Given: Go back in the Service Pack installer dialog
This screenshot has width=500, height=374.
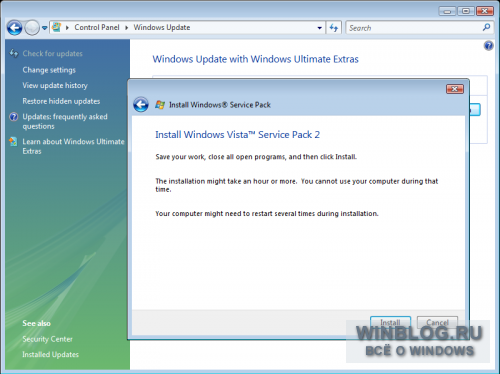Looking at the screenshot, I should click(141, 105).
